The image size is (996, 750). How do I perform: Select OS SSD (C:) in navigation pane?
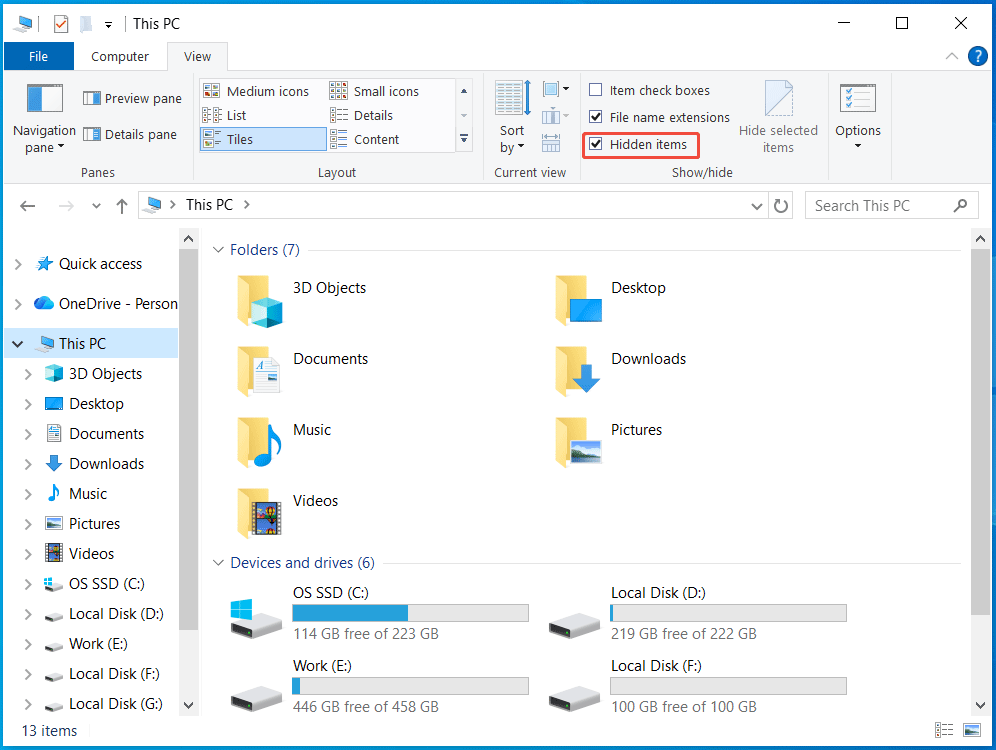click(106, 584)
